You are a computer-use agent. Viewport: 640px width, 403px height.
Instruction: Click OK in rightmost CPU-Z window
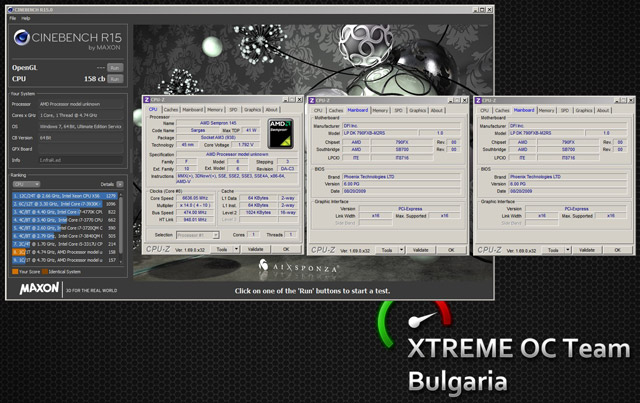coord(618,250)
